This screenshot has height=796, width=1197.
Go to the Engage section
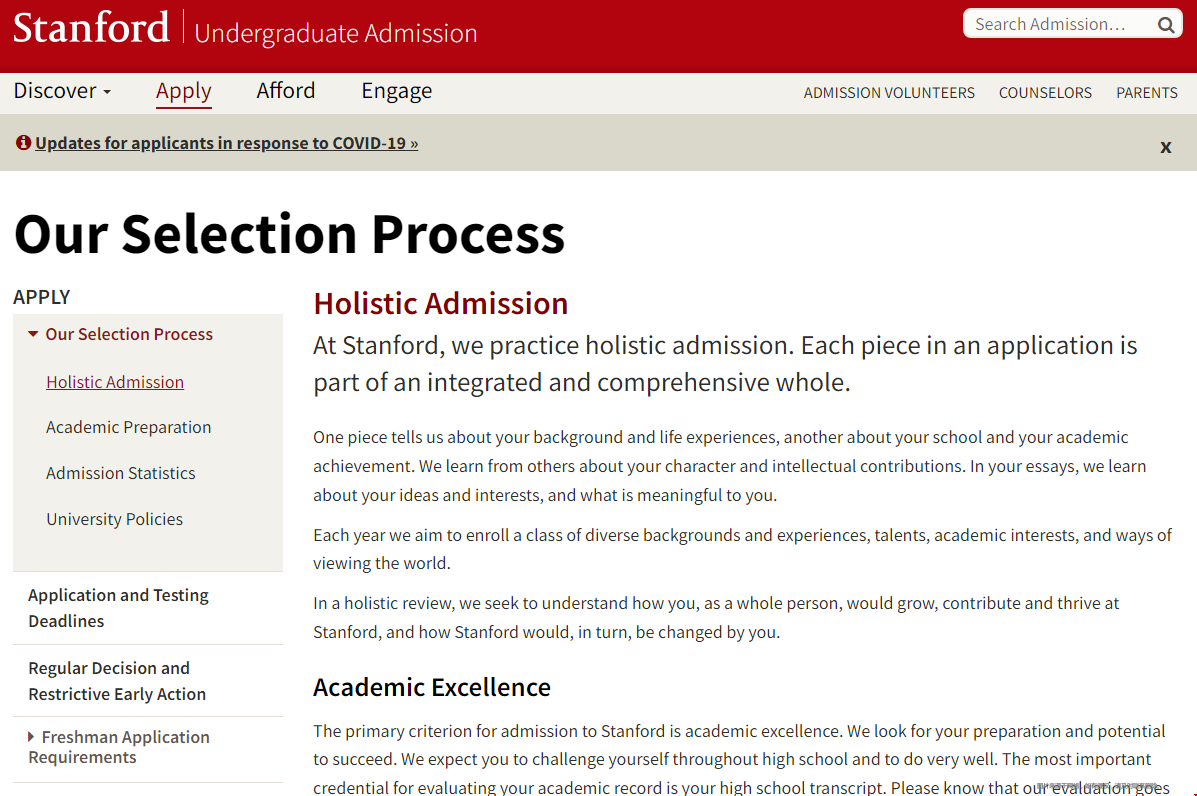396,91
